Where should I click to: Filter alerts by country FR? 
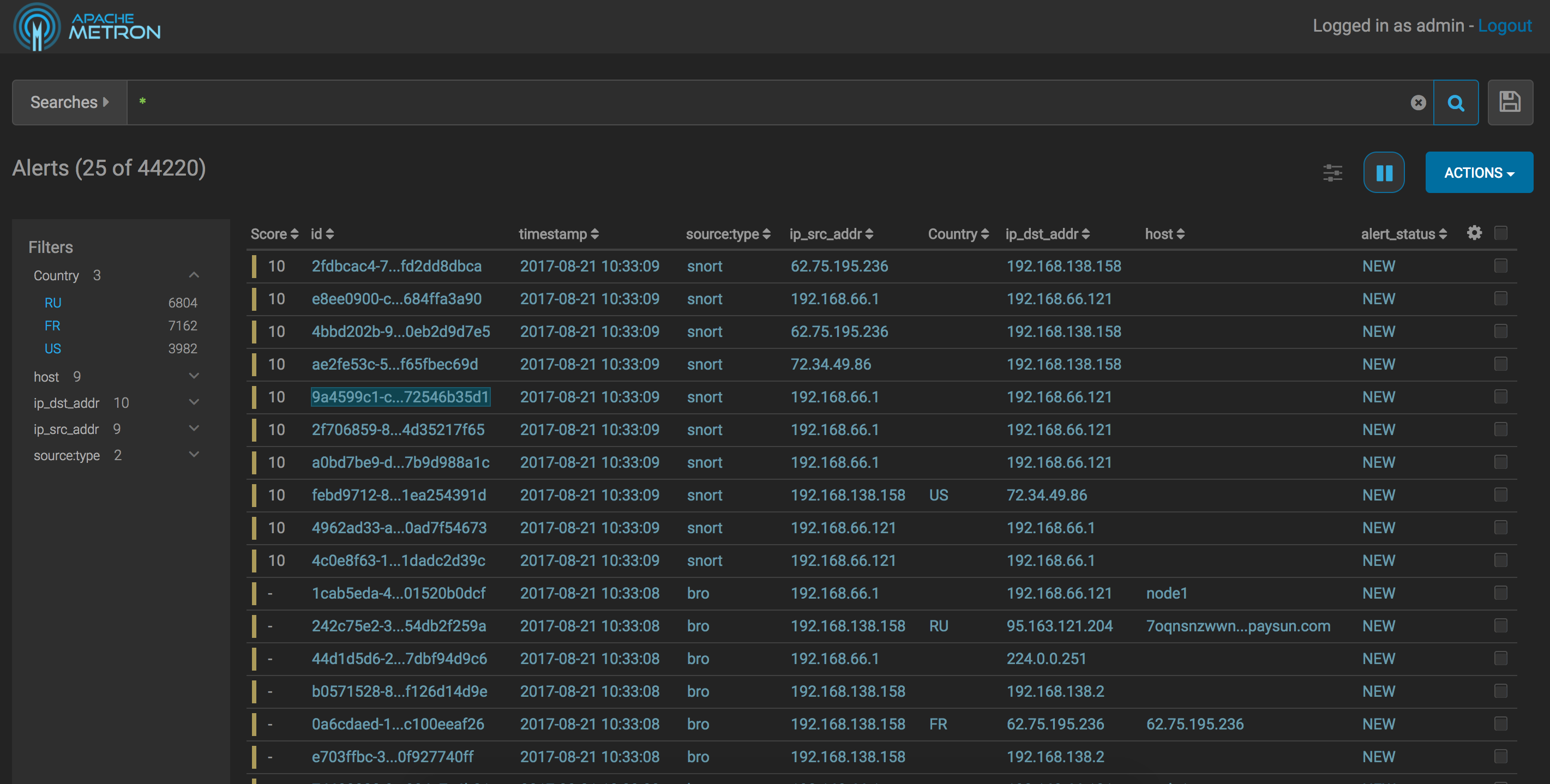tap(52, 325)
